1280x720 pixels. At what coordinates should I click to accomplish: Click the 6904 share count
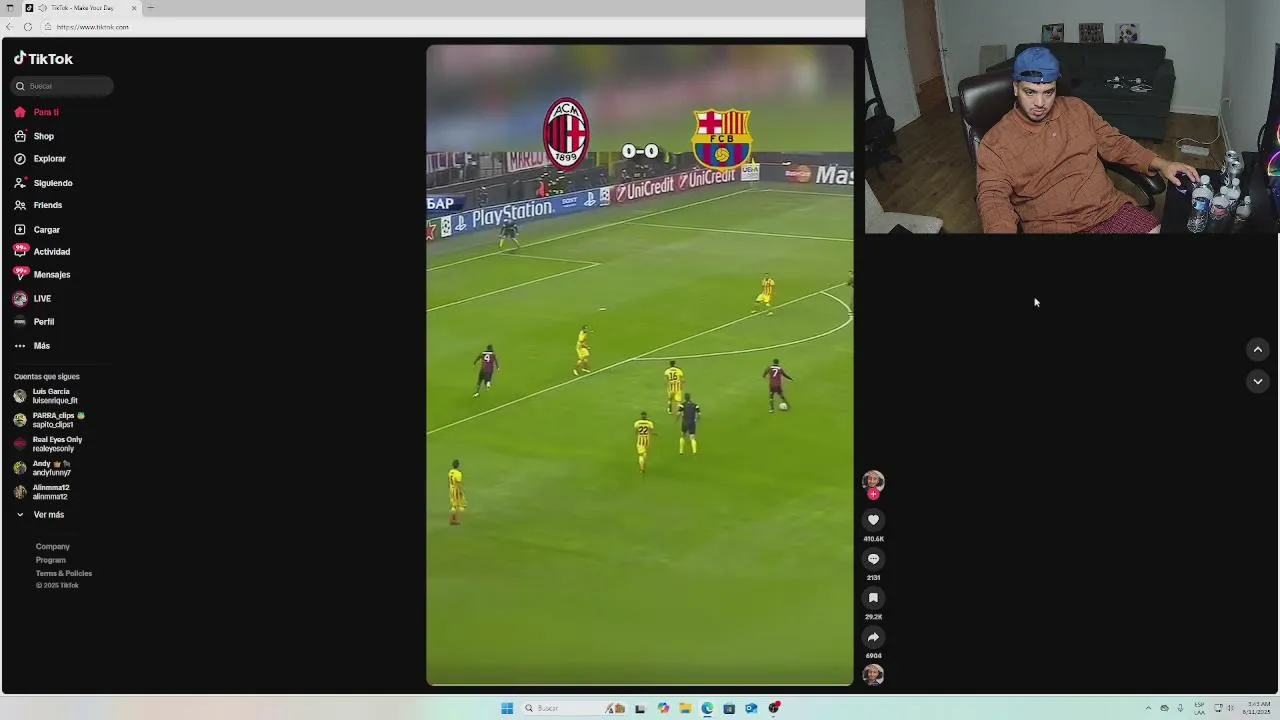coord(873,656)
